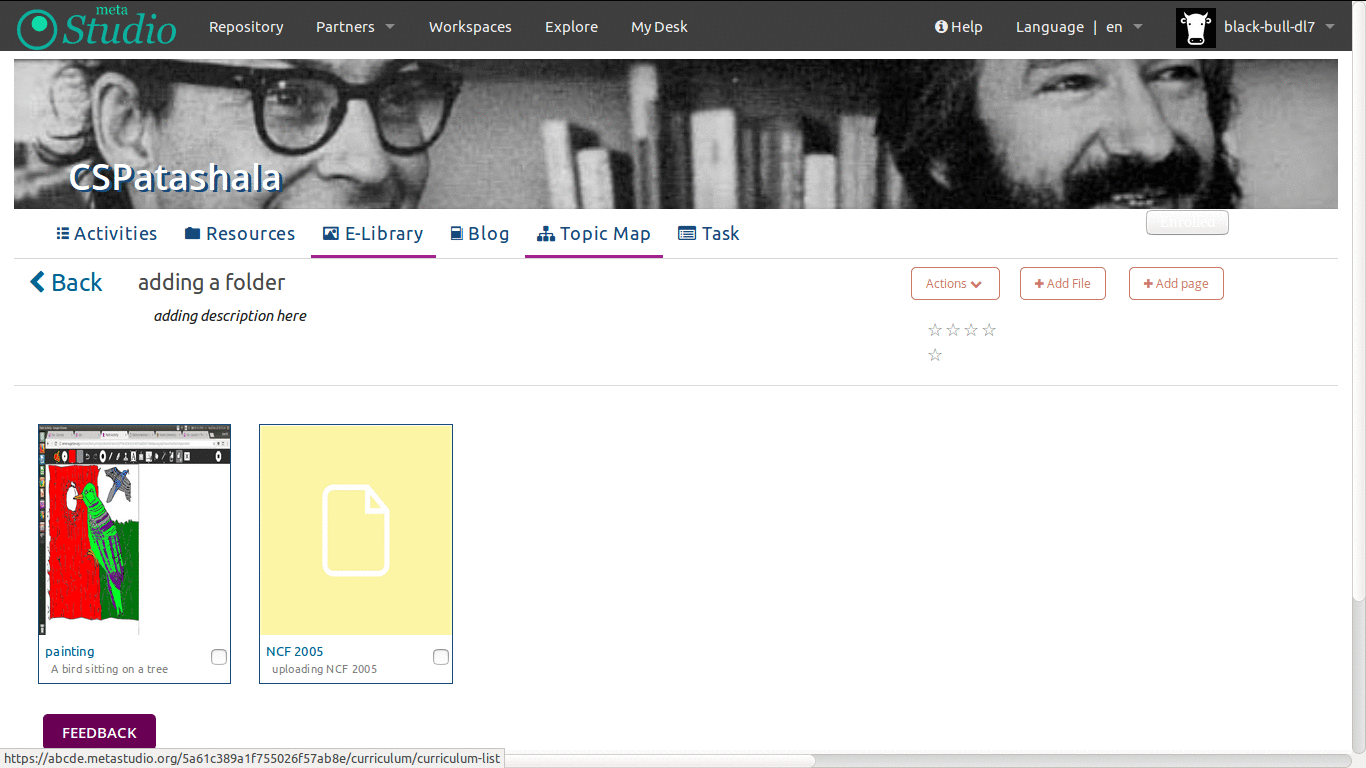Open the Actions dropdown button

pos(954,284)
